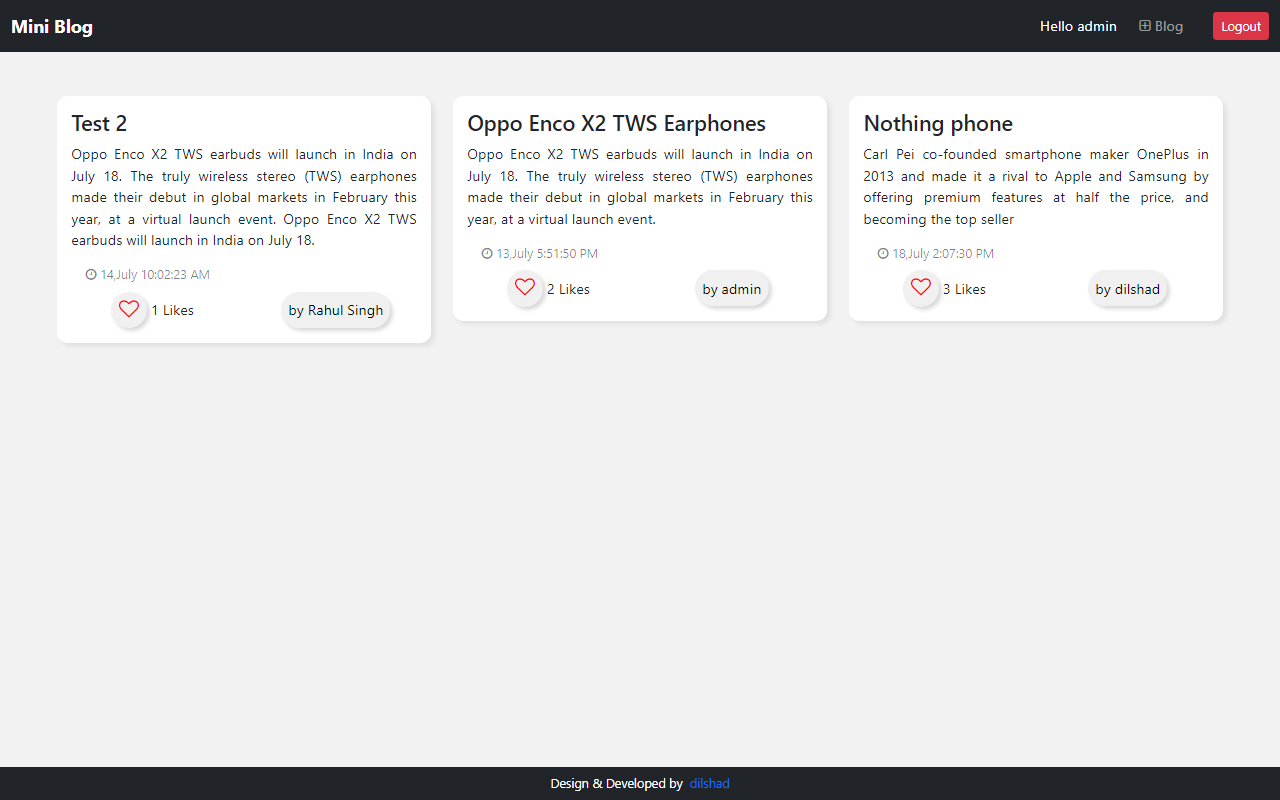The image size is (1280, 800).
Task: Open the Nothing phone post title
Action: point(938,123)
